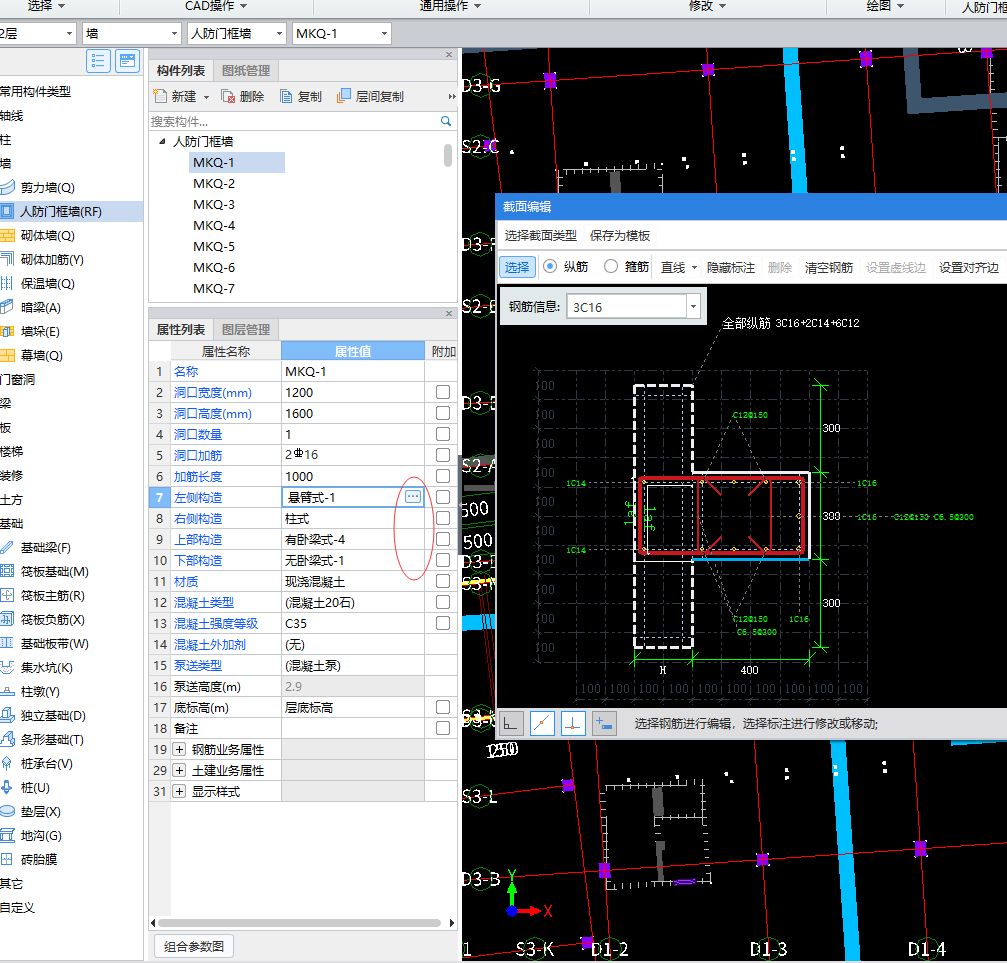Select 集水坑(K) sump pit component

pos(46,667)
